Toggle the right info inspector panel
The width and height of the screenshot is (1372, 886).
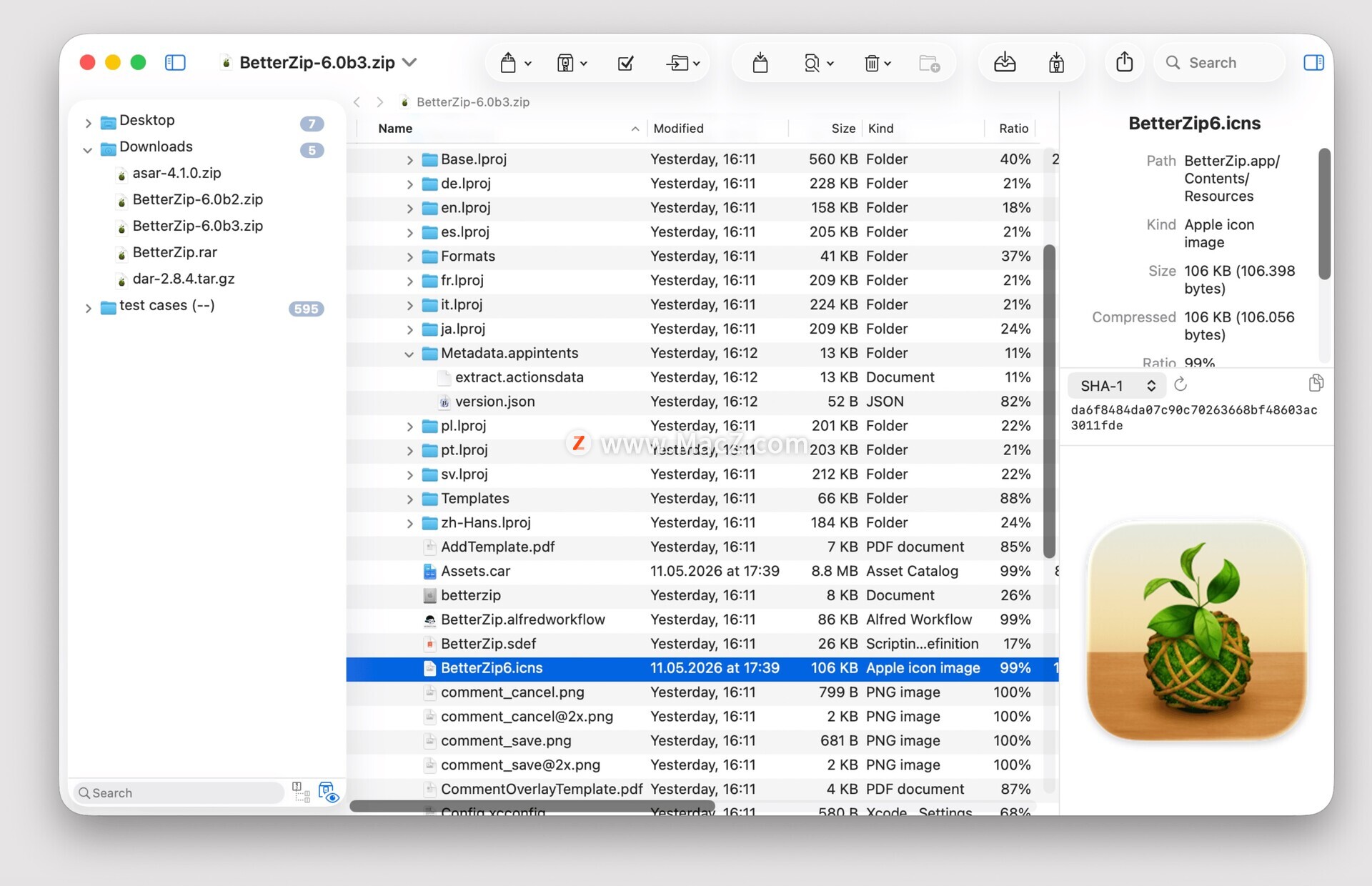tap(1313, 63)
